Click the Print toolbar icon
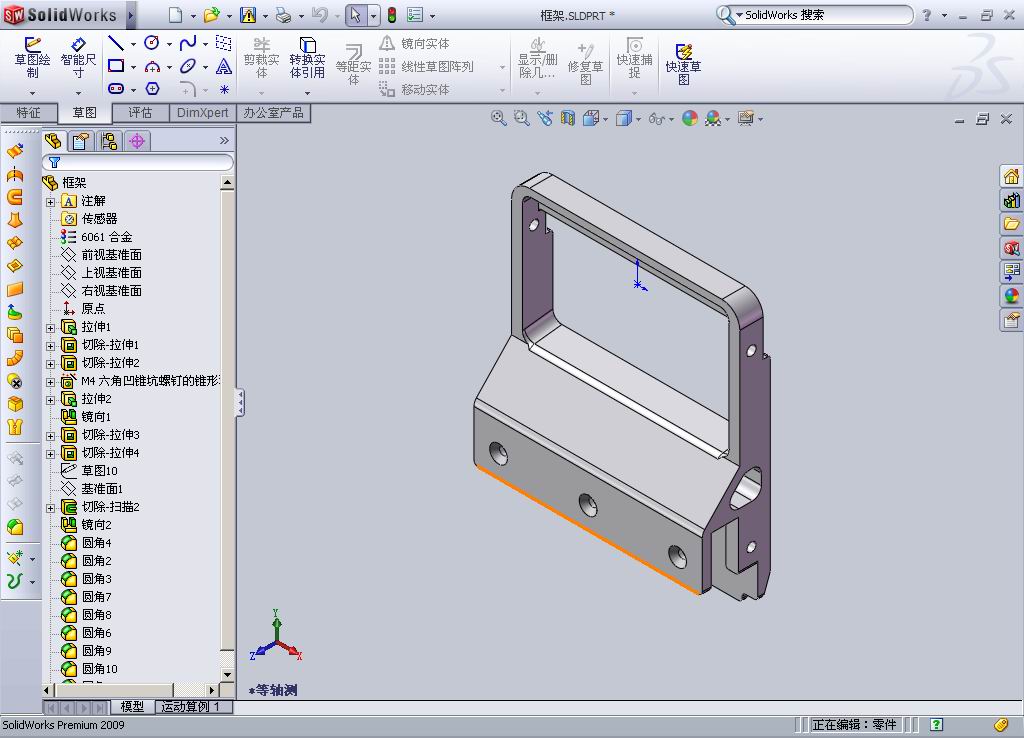Screen dimensions: 1024x738 pyautogui.click(x=283, y=15)
